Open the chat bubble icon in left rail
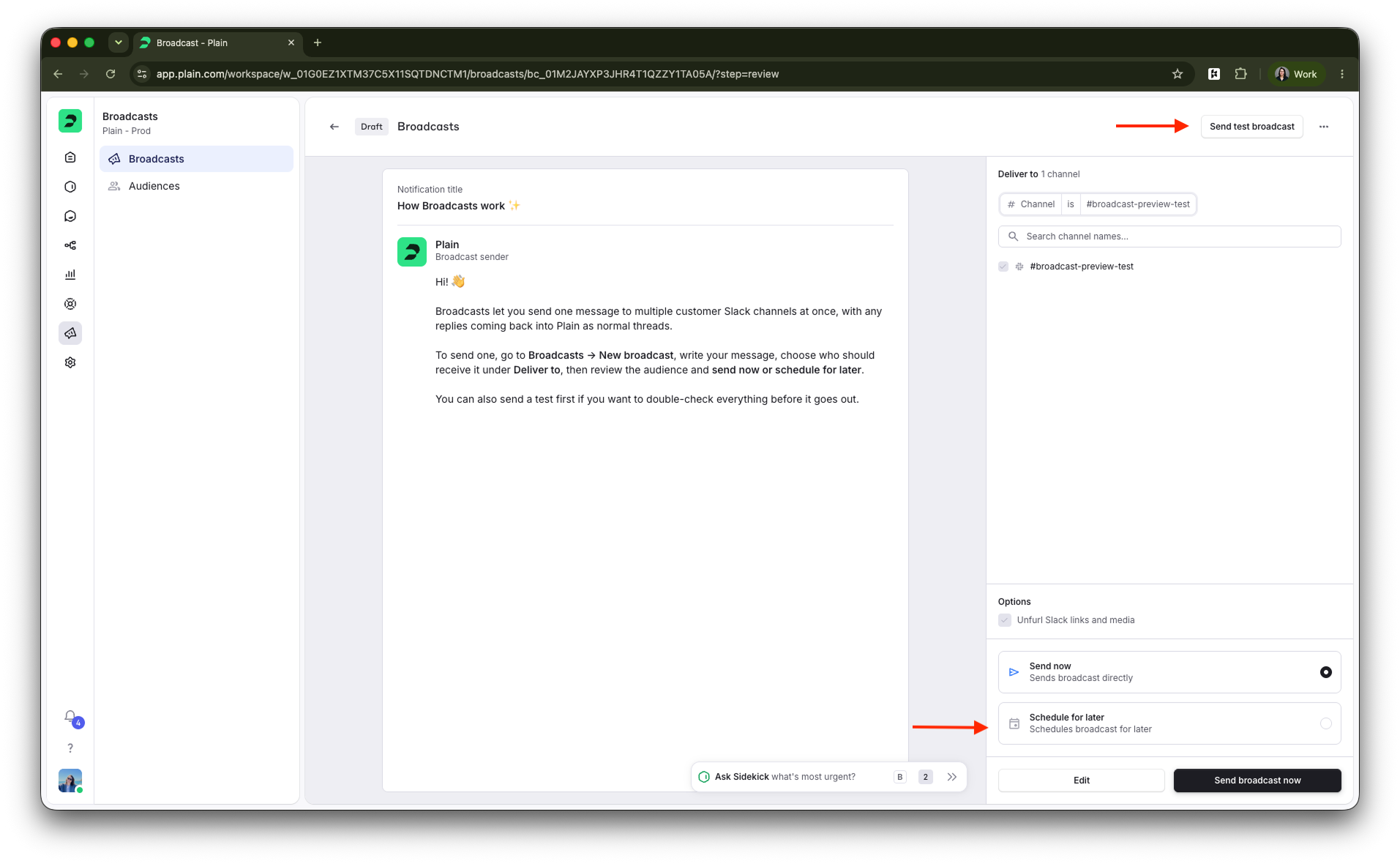Image resolution: width=1400 pixels, height=864 pixels. tap(70, 216)
